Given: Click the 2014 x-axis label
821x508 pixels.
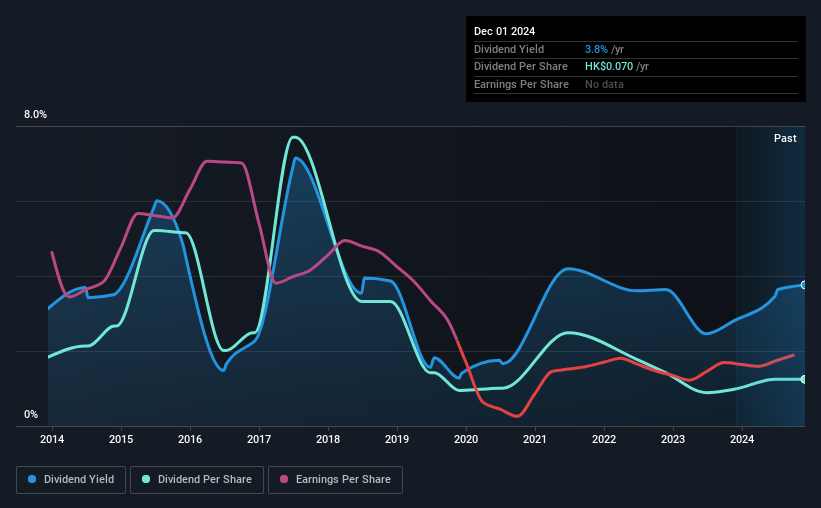Looking at the screenshot, I should 52,439.
